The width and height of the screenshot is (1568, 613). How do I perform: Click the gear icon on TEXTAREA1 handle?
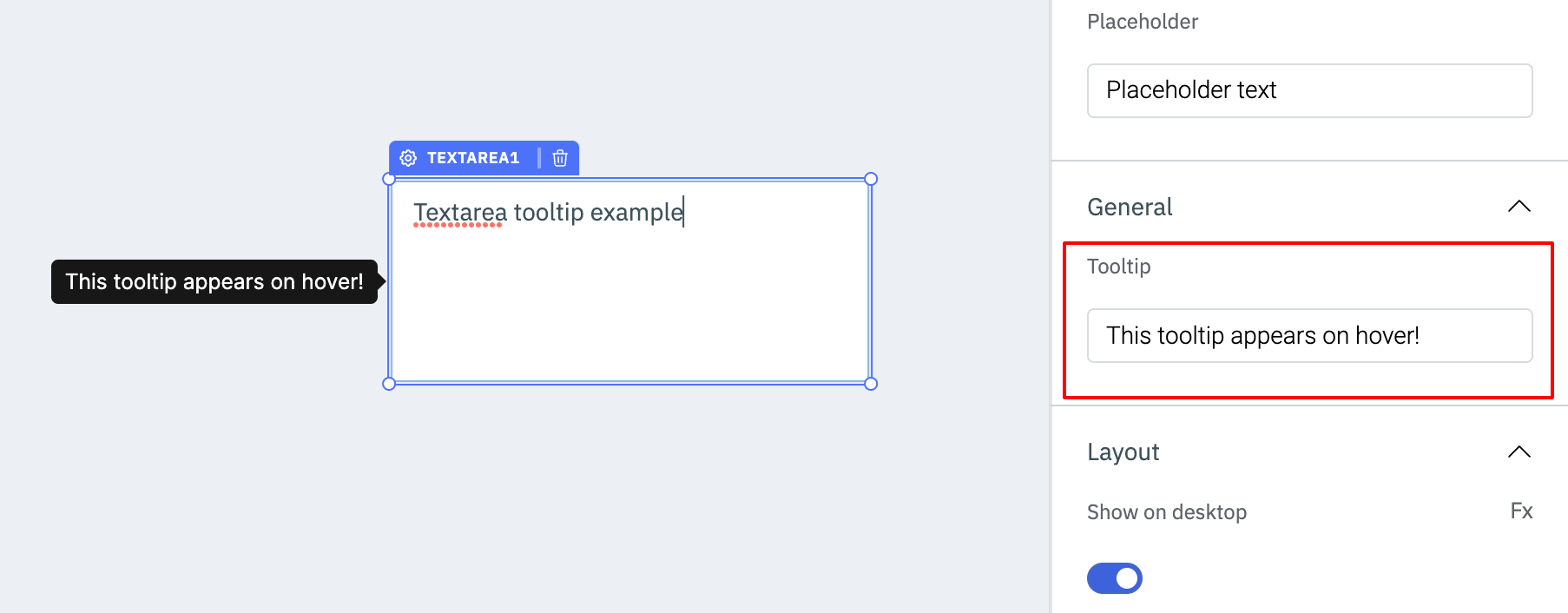point(408,158)
